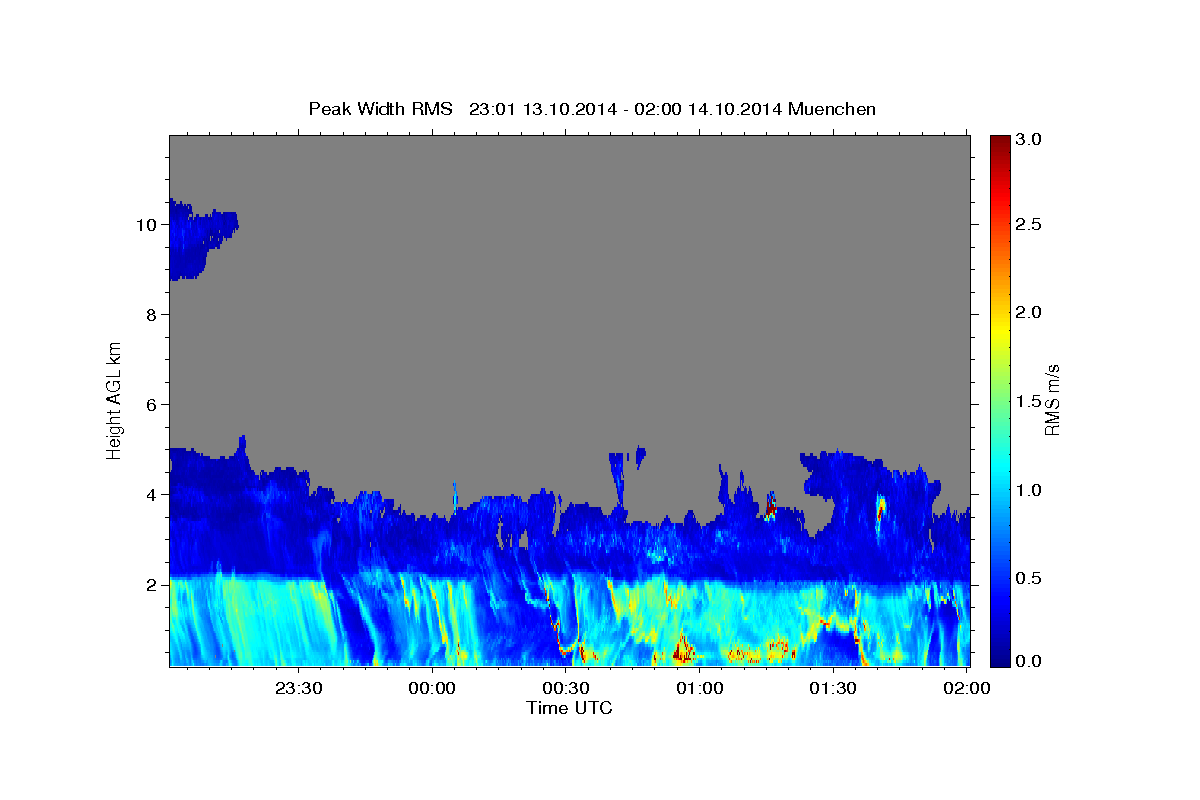This screenshot has height=800, width=1200.
Task: Click the '01:30' time tick label
Action: (833, 688)
